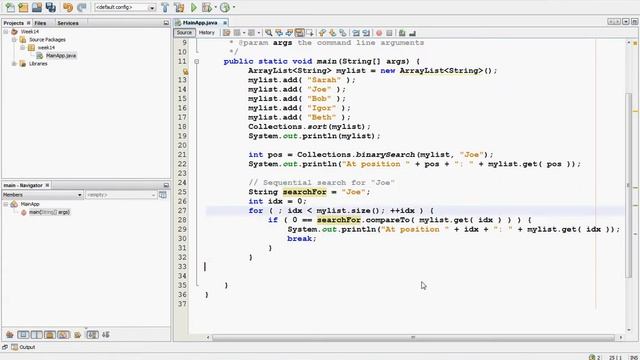Toggle show static members in Navigator
The image size is (640, 360).
37,335
